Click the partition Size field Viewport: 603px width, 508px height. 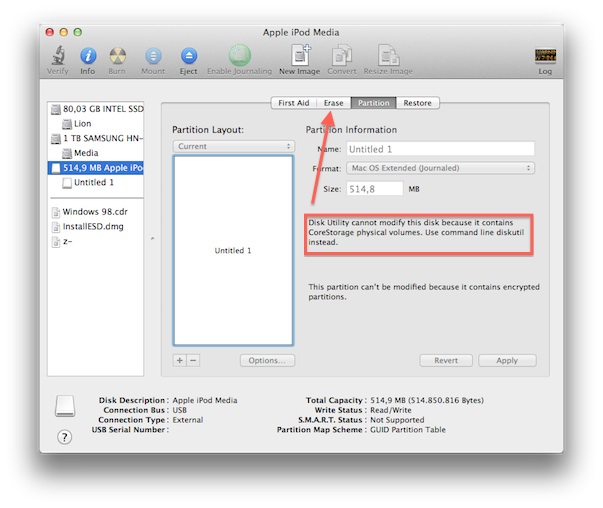(375, 189)
